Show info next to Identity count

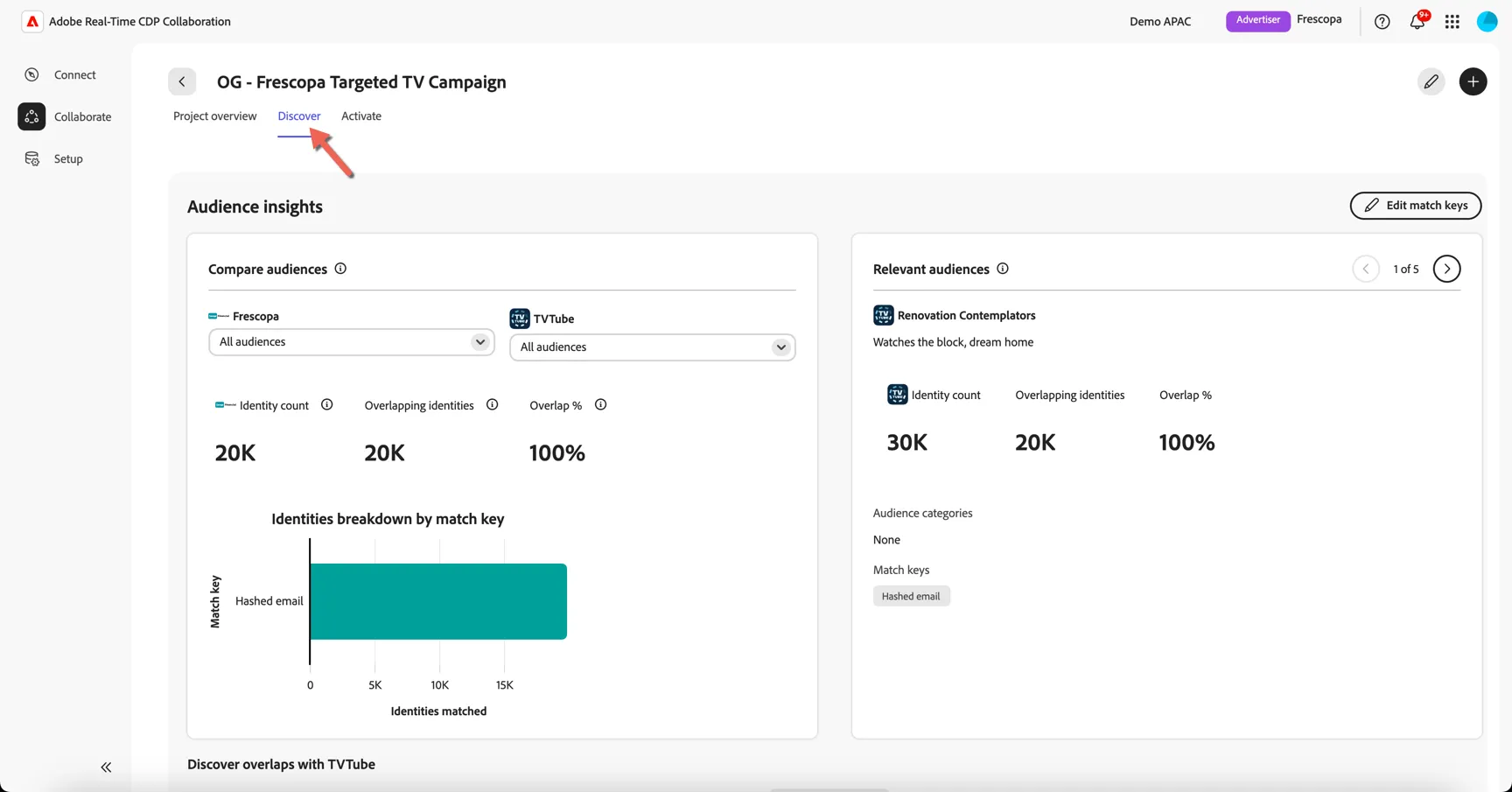(326, 404)
